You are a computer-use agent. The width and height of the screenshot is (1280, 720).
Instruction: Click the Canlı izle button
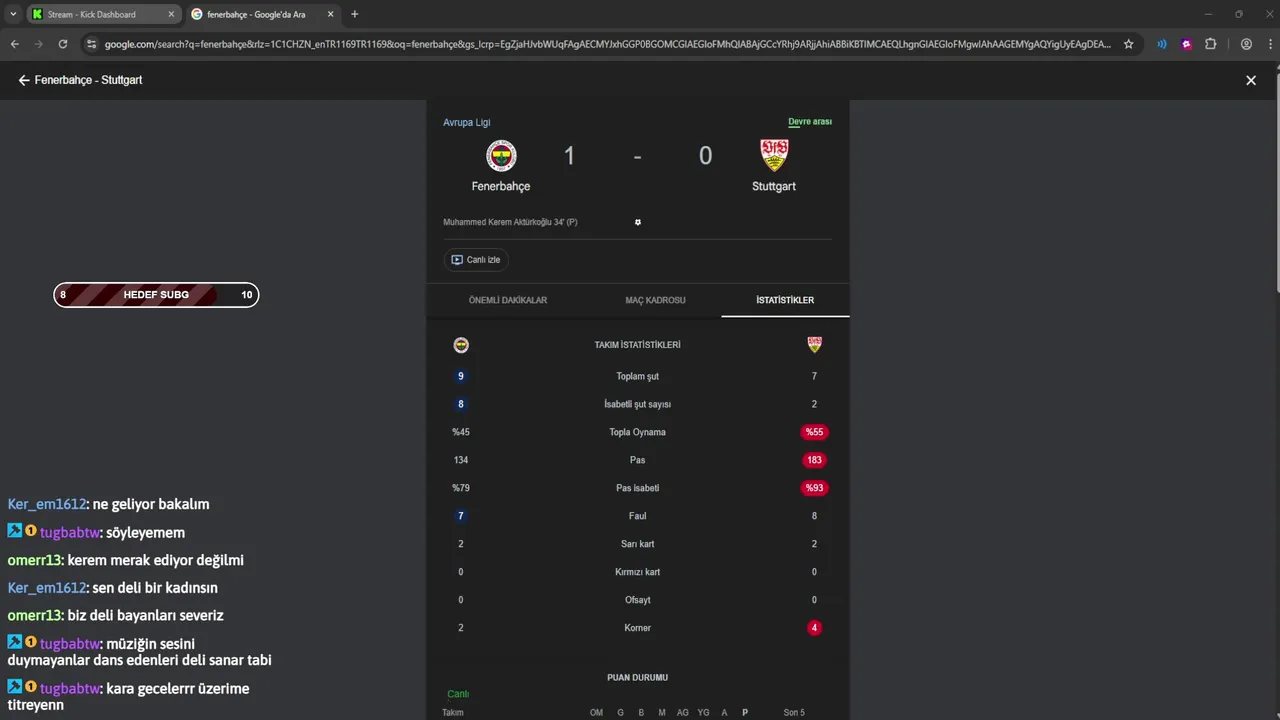pos(476,260)
